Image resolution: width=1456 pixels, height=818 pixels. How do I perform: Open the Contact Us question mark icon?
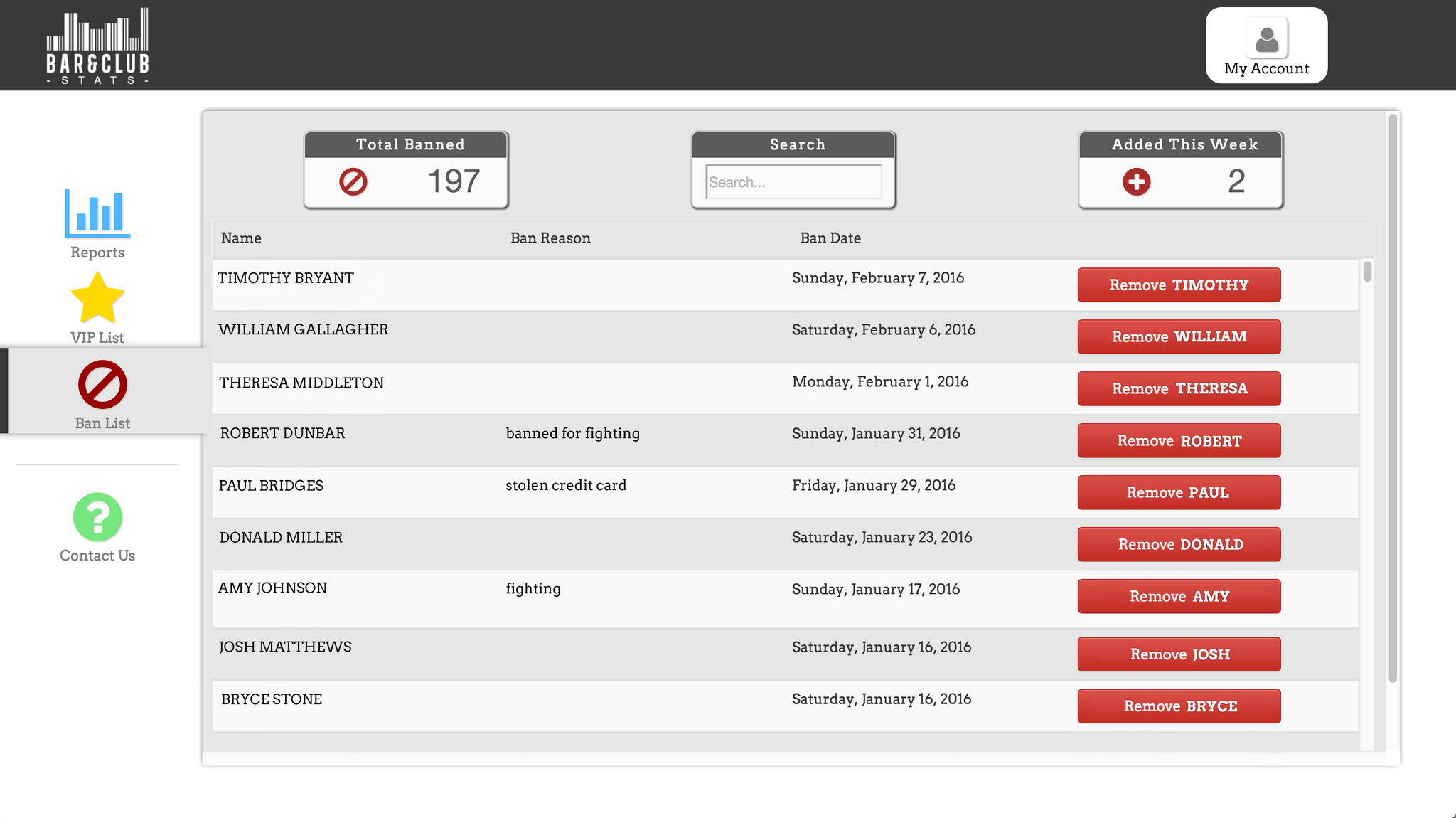(97, 517)
